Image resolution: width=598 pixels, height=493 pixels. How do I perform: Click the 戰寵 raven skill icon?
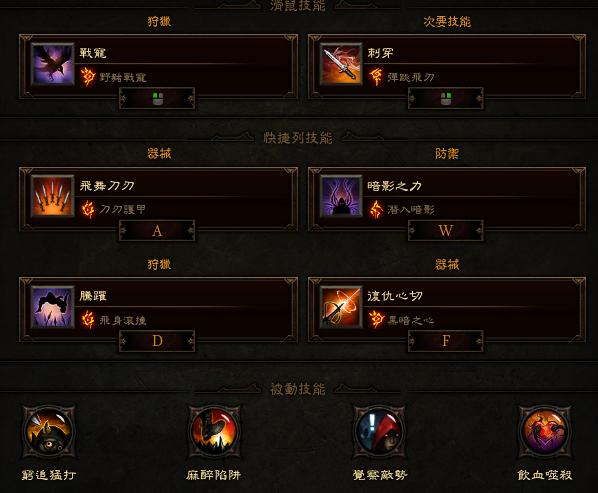click(x=53, y=64)
